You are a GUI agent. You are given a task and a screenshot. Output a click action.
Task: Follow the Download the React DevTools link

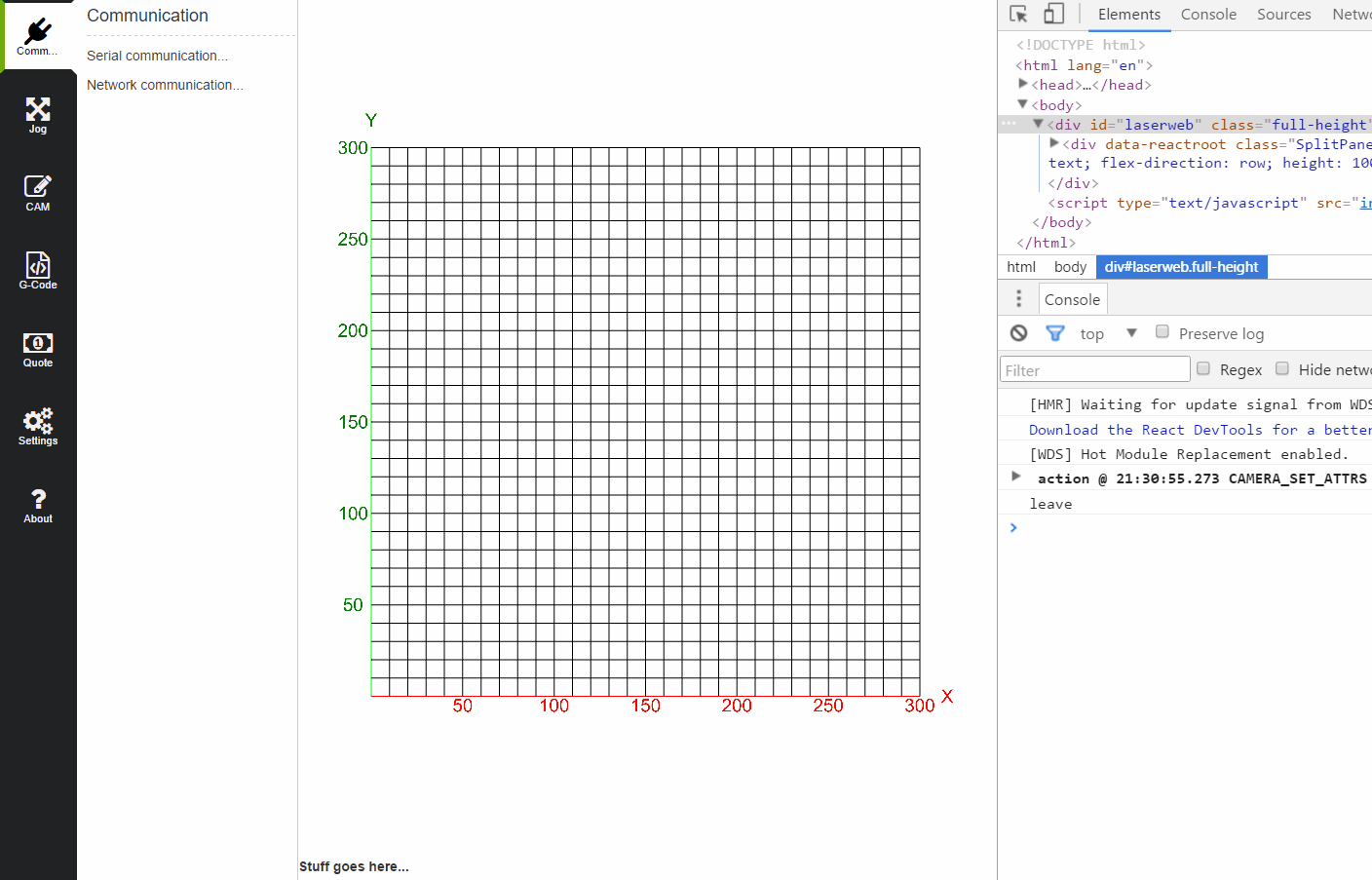[1200, 430]
